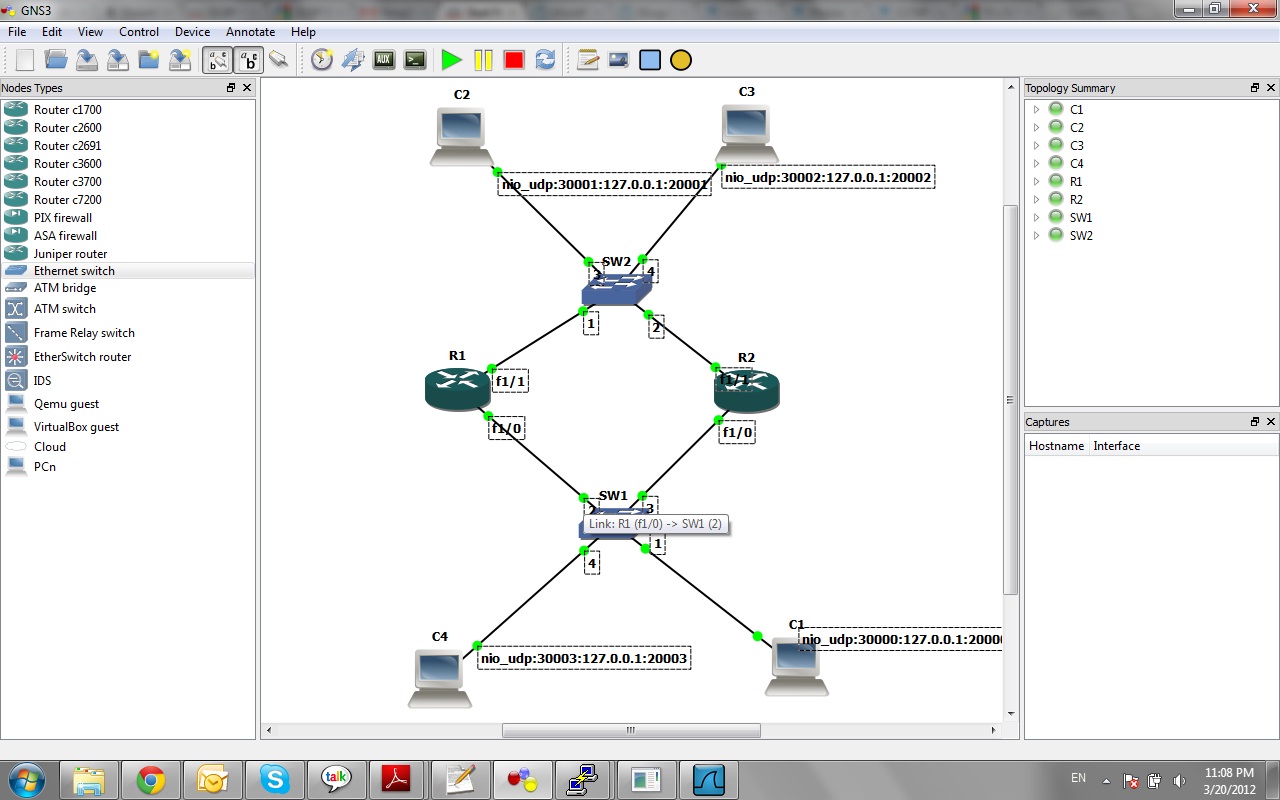Open console to all AUX ports
The width and height of the screenshot is (1280, 800).
pos(384,60)
